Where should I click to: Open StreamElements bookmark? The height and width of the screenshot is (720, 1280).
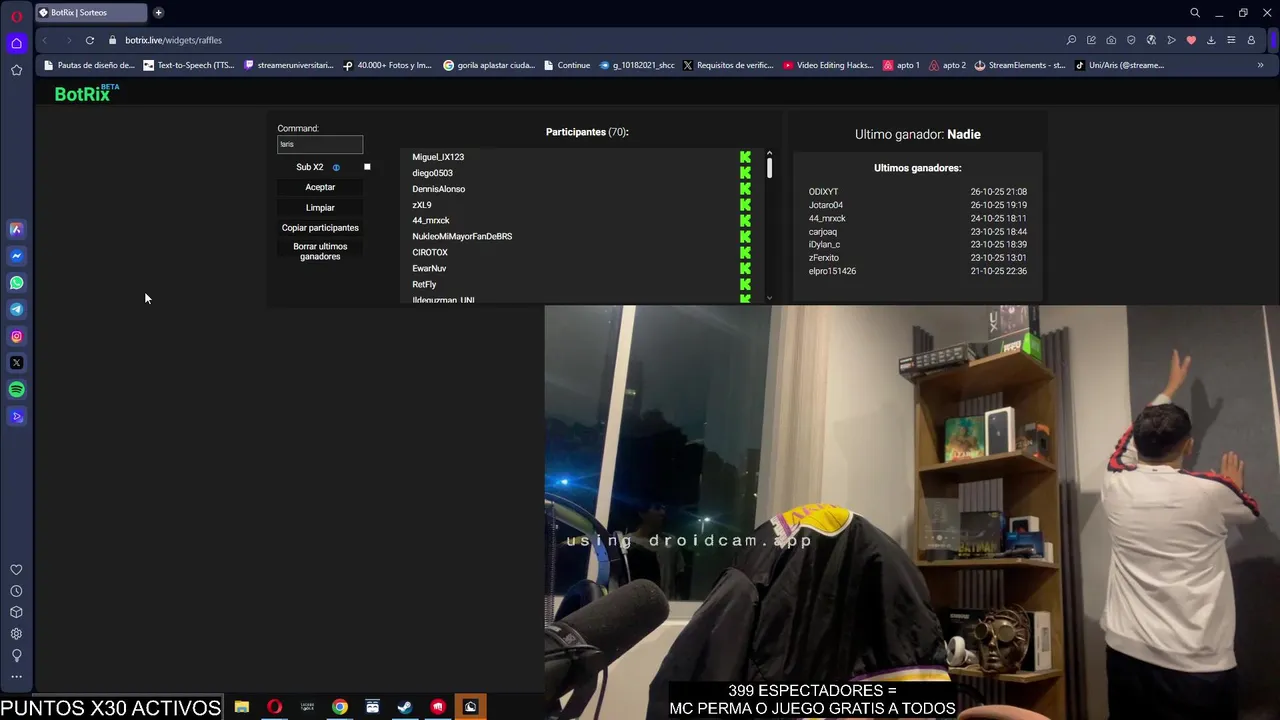(1020, 65)
